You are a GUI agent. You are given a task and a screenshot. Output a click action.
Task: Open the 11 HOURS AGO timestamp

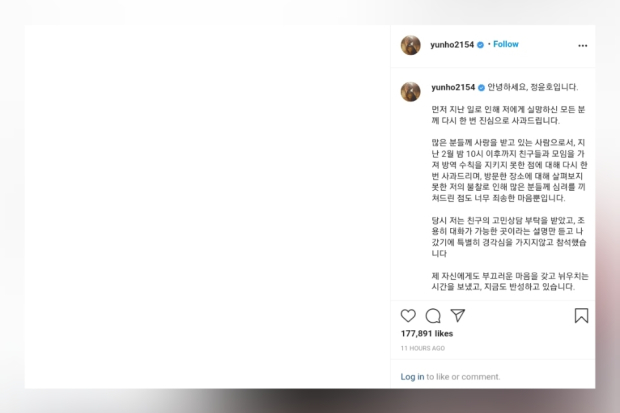[423, 348]
